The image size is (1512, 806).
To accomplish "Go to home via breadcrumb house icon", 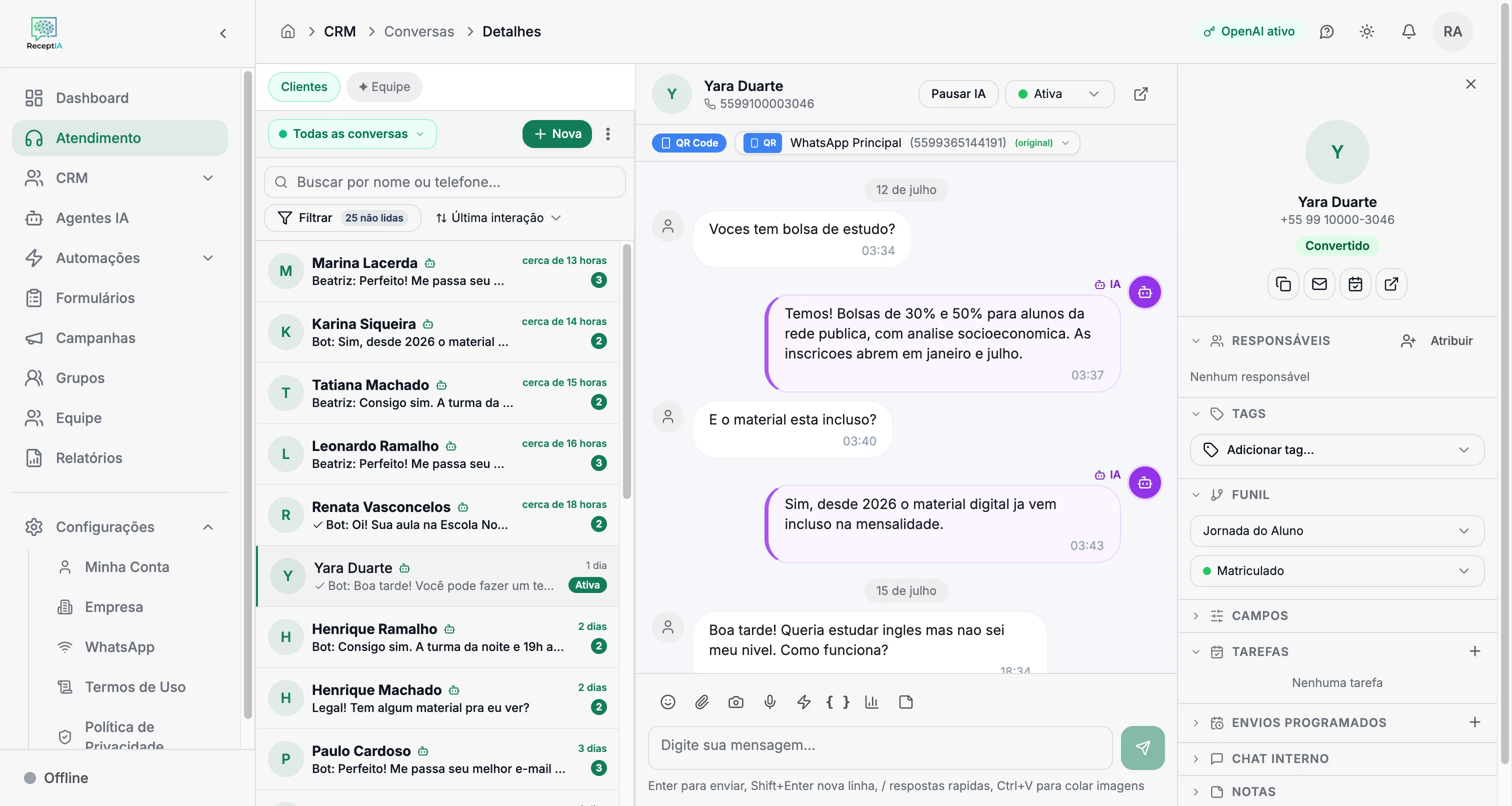I will (x=287, y=31).
